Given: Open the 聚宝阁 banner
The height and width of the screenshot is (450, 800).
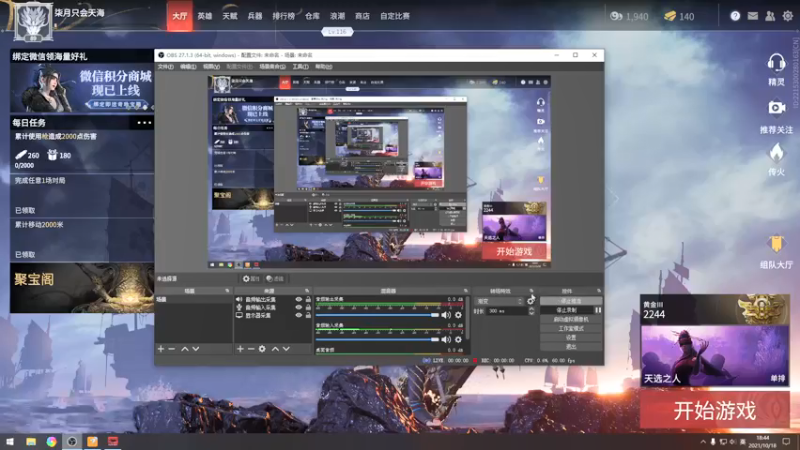Looking at the screenshot, I should (x=82, y=288).
